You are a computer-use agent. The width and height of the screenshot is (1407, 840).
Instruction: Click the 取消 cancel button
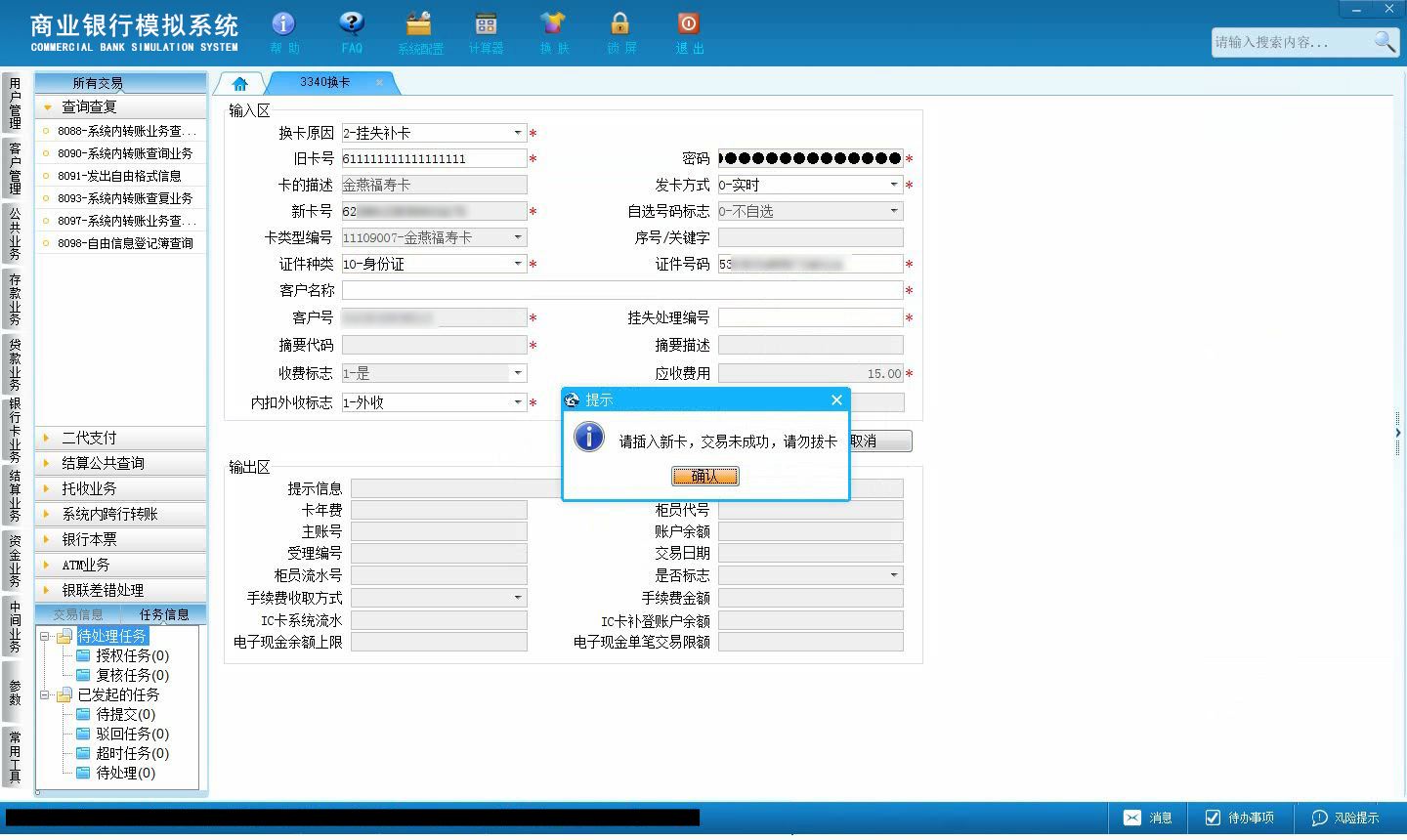click(x=878, y=441)
